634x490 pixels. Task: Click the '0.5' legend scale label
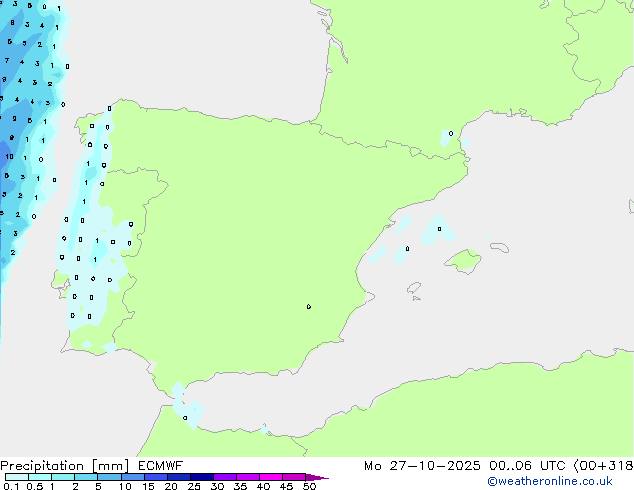pyautogui.click(x=35, y=486)
